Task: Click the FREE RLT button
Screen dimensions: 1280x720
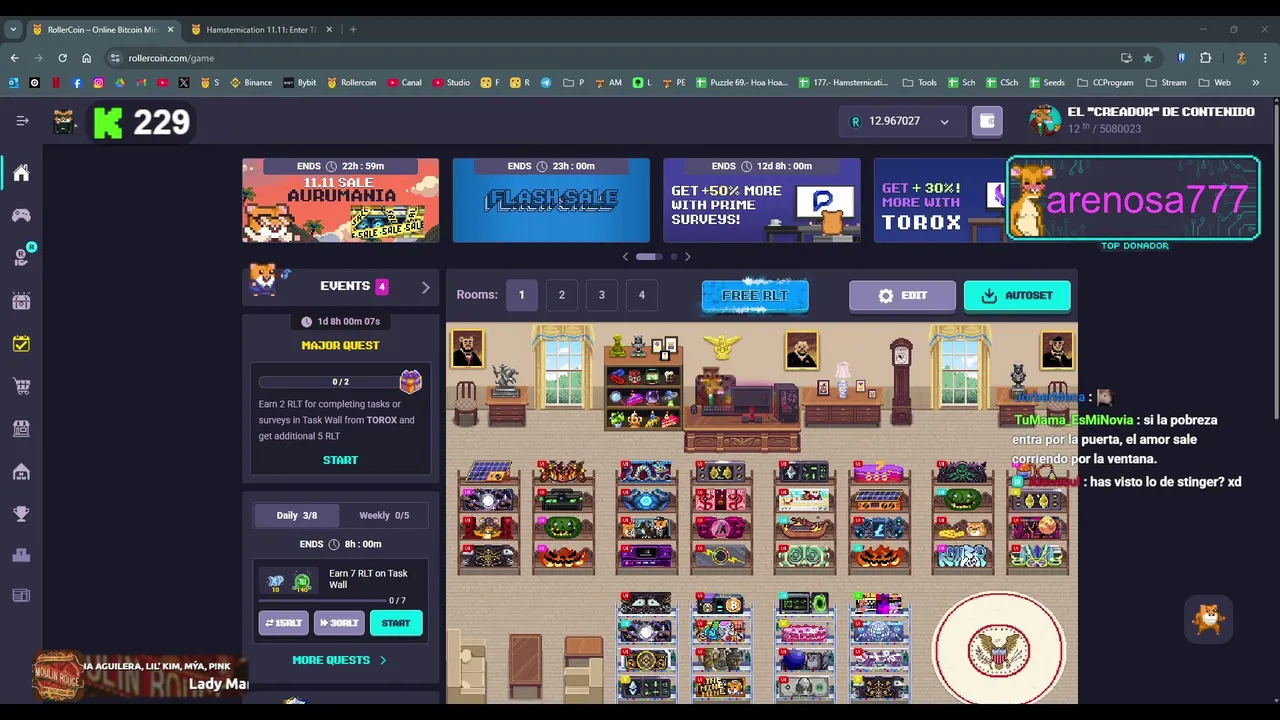Action: click(x=755, y=296)
